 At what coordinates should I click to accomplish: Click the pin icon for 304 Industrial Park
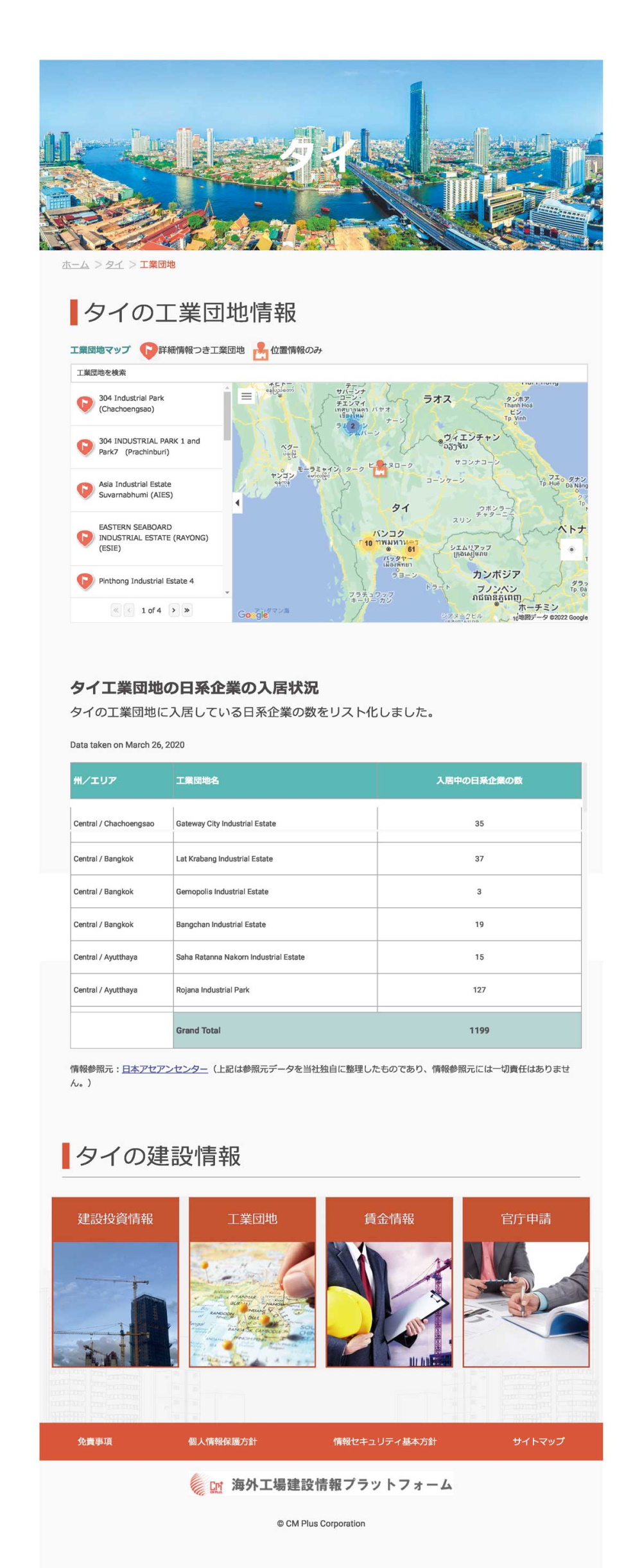tap(85, 404)
